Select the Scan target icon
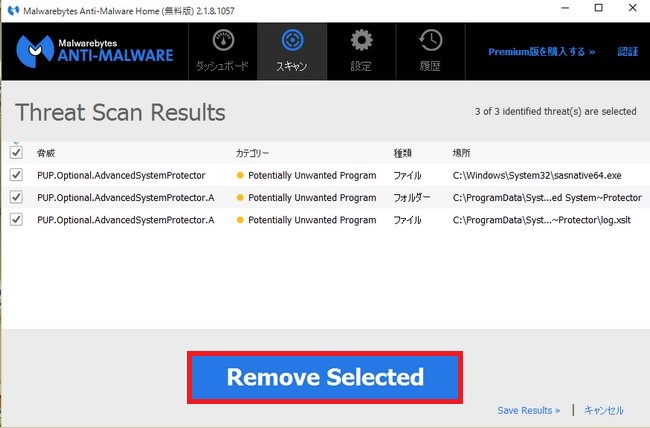This screenshot has width=650, height=428. [292, 40]
